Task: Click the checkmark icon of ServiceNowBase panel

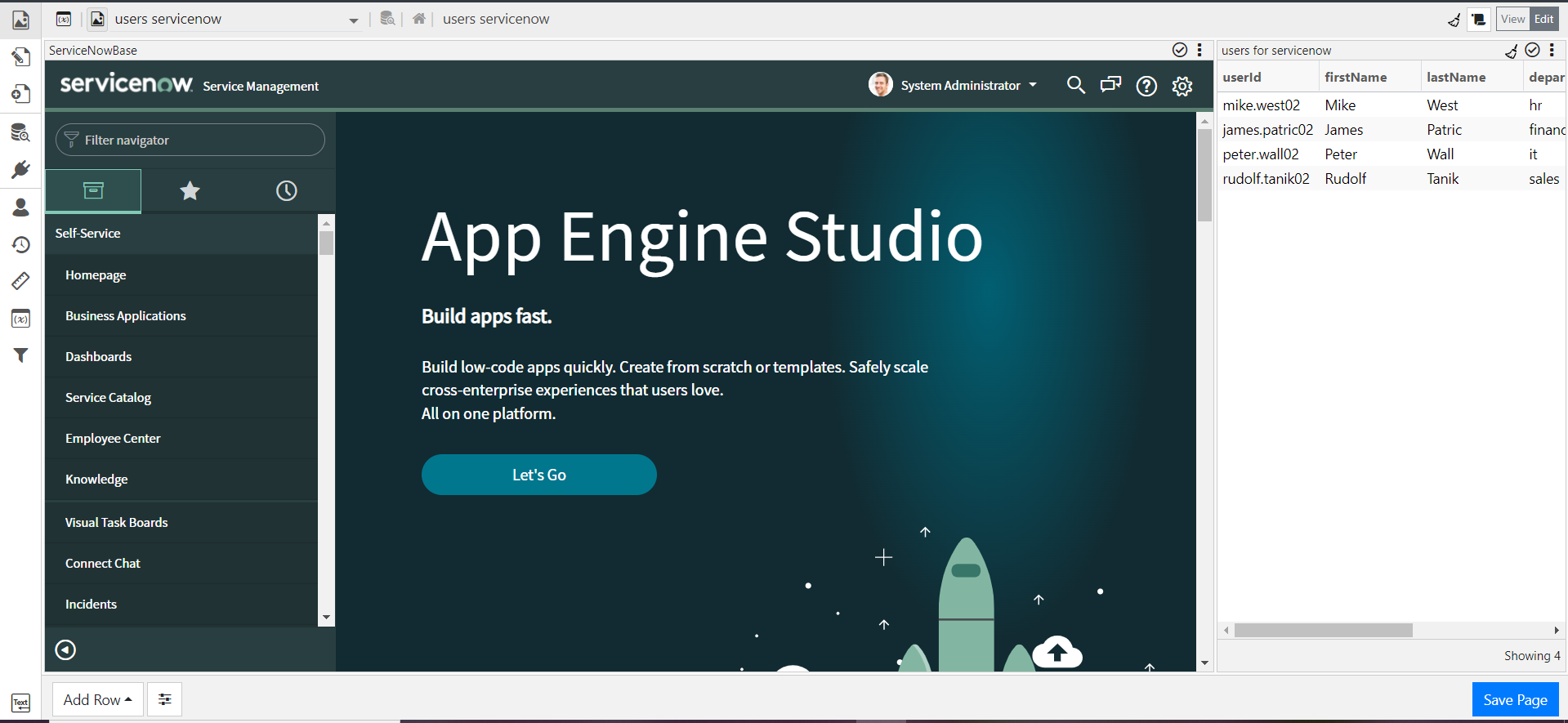Action: 1180,50
